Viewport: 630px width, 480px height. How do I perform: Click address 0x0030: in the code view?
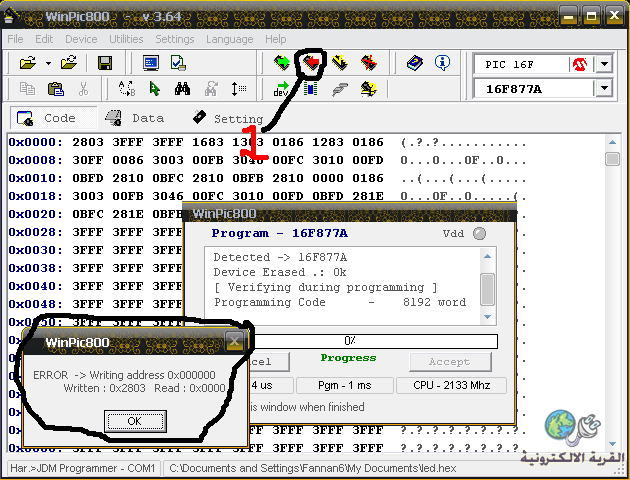[36, 250]
